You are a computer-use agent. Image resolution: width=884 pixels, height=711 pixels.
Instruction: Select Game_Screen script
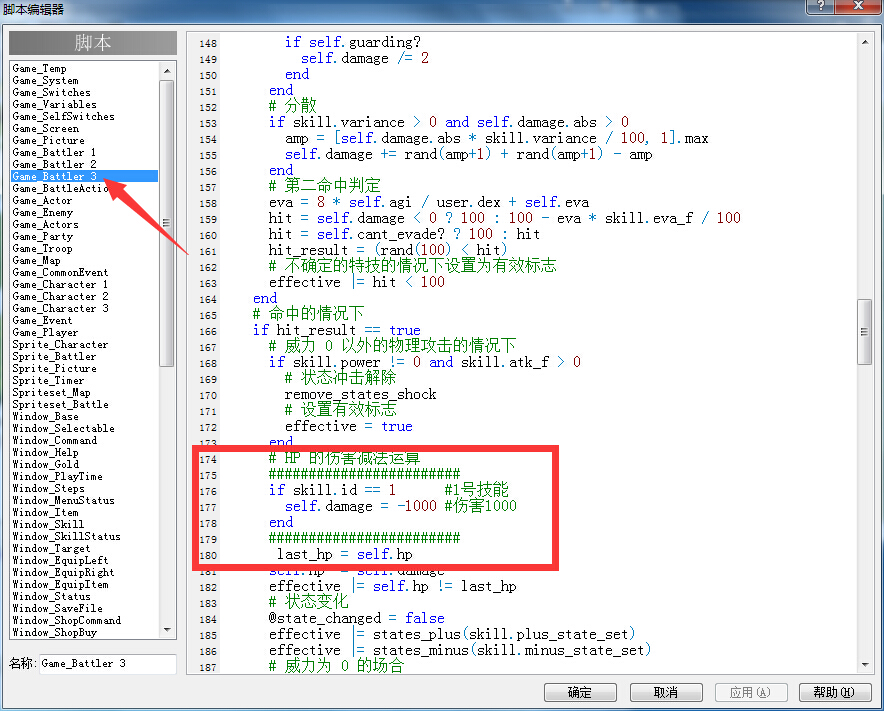pos(48,129)
